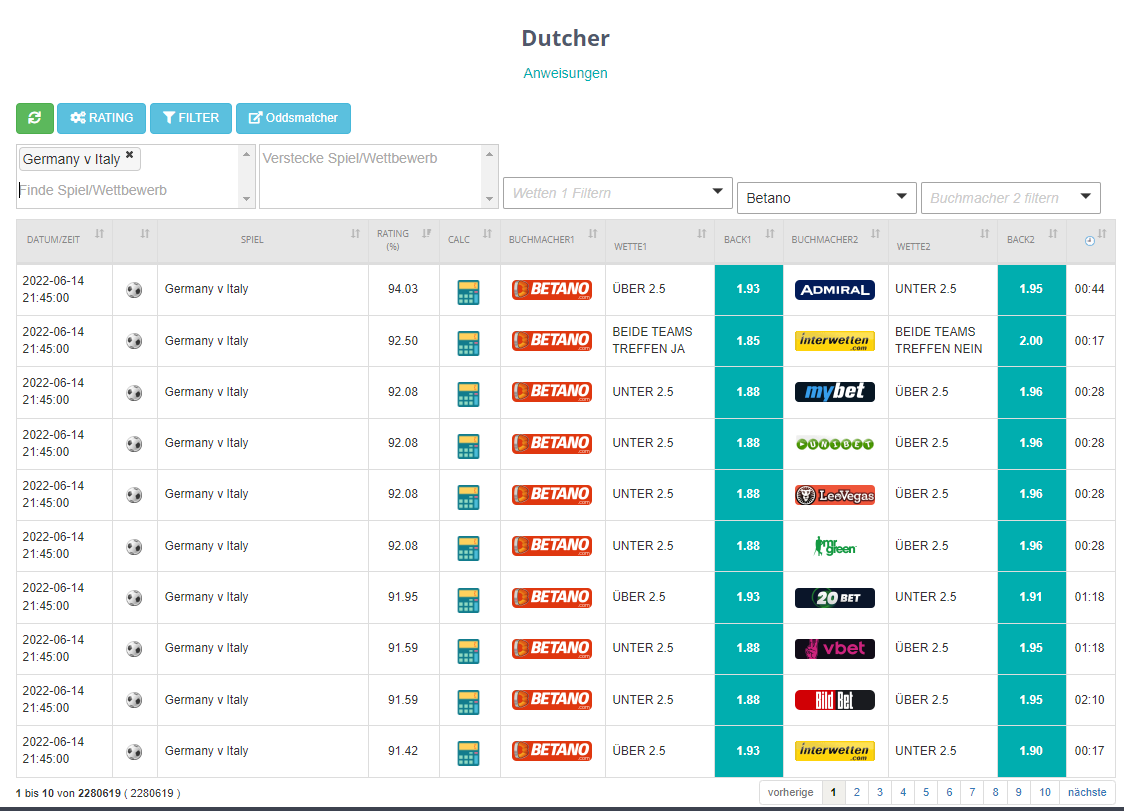Click the LeoVegas bookmaker logo

pyautogui.click(x=834, y=495)
